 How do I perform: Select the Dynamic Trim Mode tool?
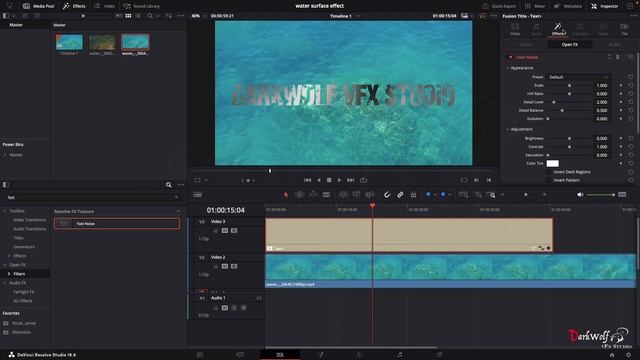313,195
